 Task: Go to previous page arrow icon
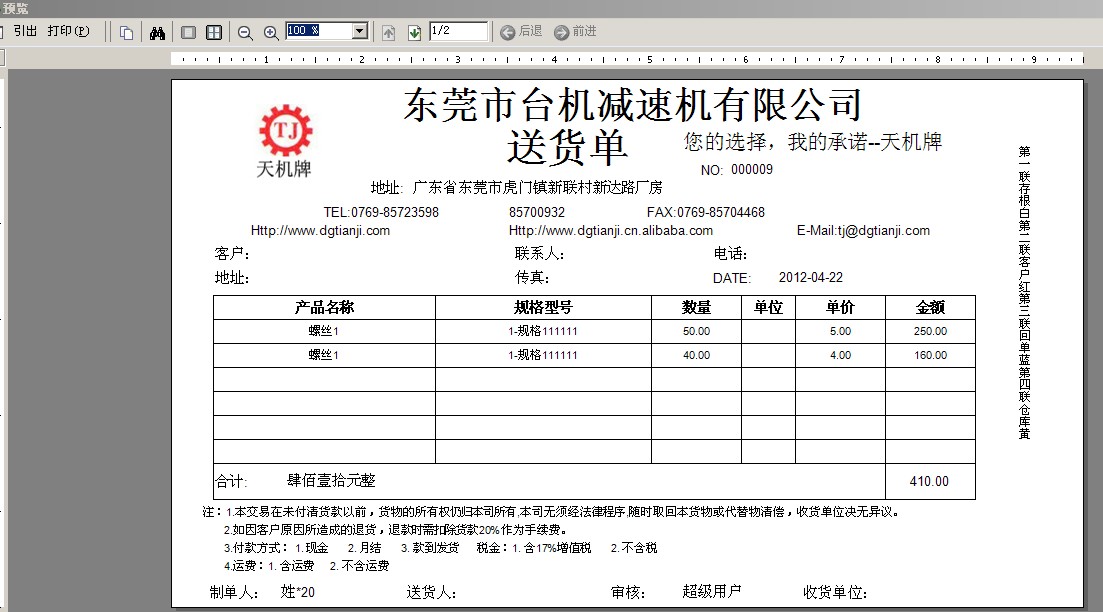(388, 32)
